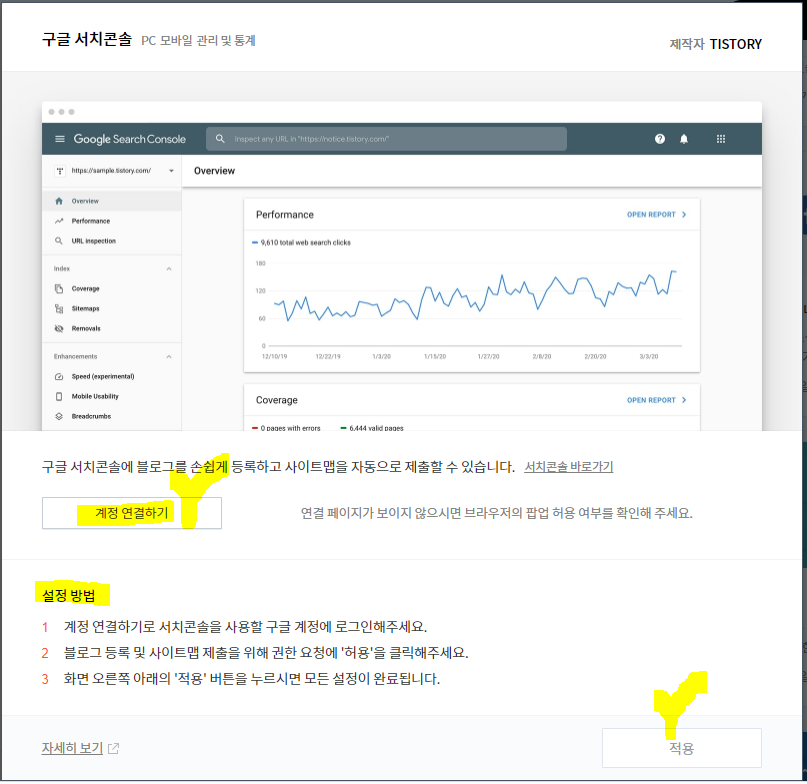This screenshot has width=807, height=784.
Task: Click the popup permission notice 연결 페이지가 보이지 않으시면
Action: coord(497,513)
